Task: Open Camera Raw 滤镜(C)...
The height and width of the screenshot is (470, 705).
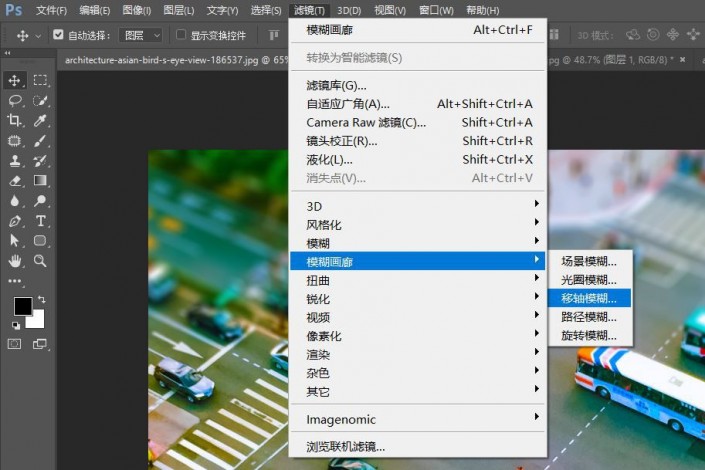Action: pyautogui.click(x=418, y=122)
